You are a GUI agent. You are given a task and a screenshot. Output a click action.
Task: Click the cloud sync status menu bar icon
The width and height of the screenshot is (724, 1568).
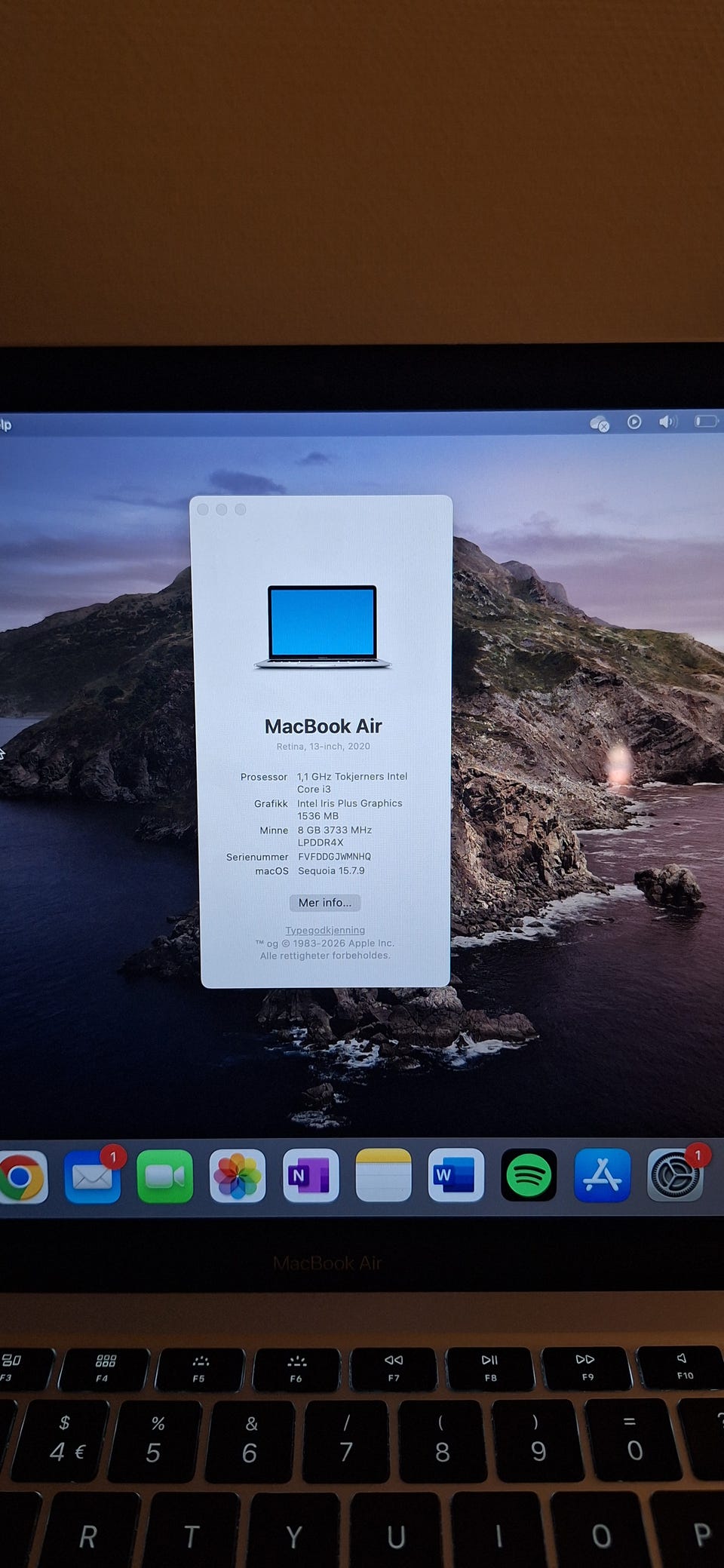click(600, 423)
